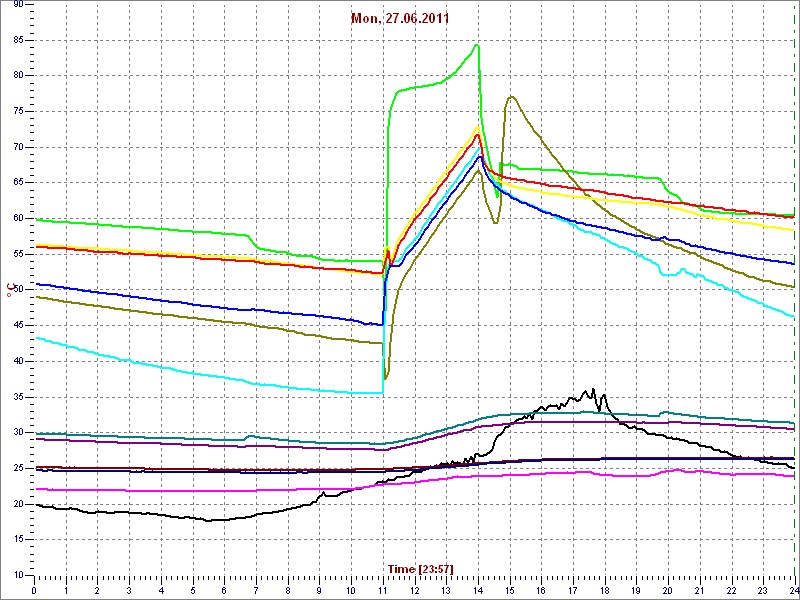Click hour 13 label on time axis
800x600 pixels.
point(446,592)
